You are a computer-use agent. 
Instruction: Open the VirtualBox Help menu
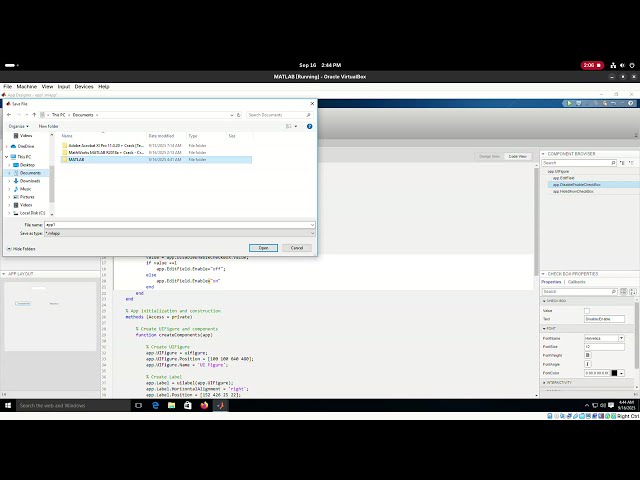point(104,87)
